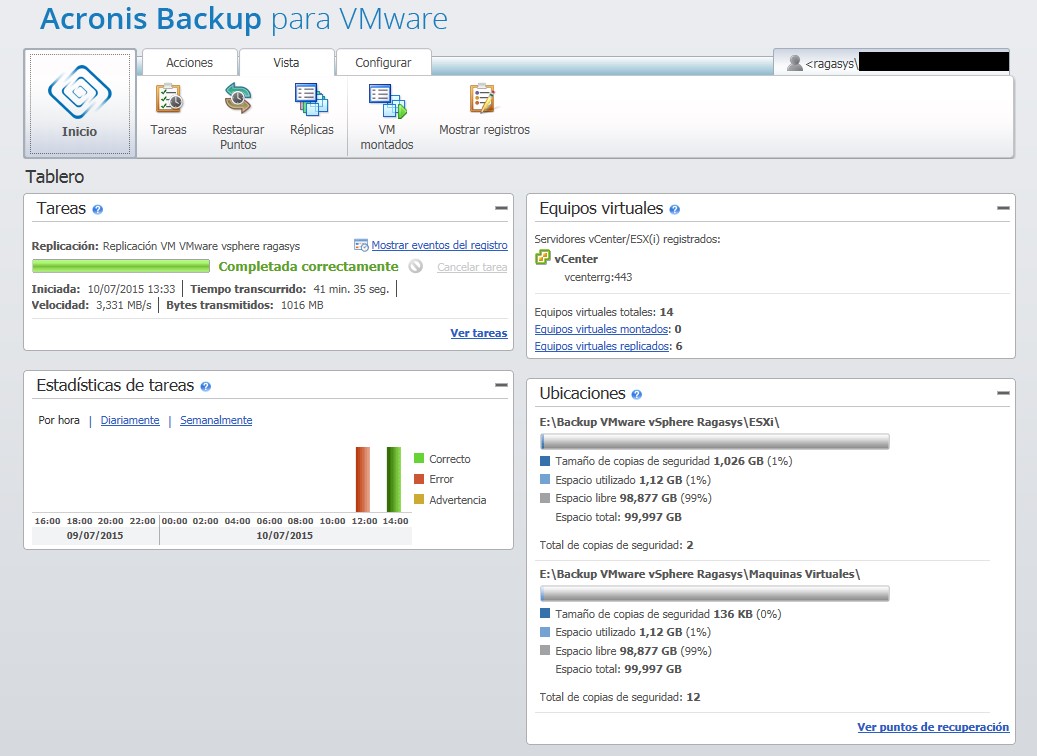
Task: Collapse the Estadísticas de tareas panel
Action: point(501,385)
